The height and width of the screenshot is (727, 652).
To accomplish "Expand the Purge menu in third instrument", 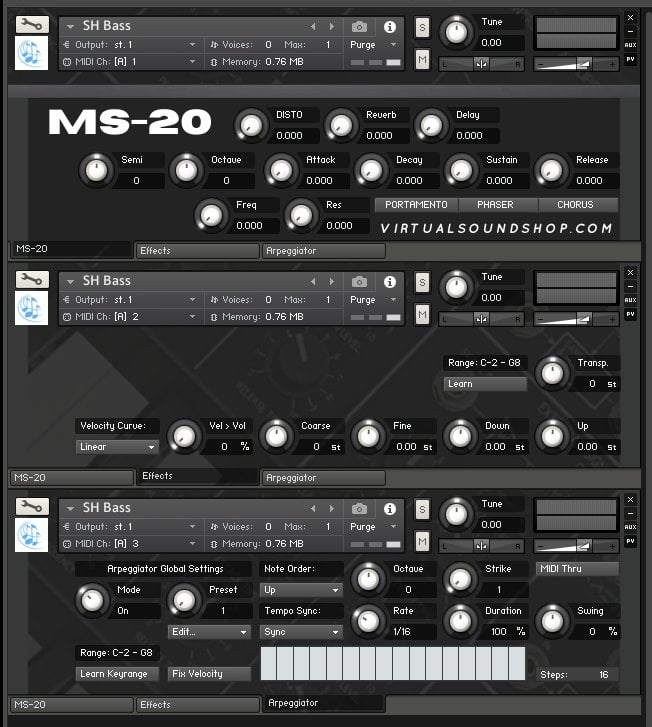I will [x=373, y=527].
